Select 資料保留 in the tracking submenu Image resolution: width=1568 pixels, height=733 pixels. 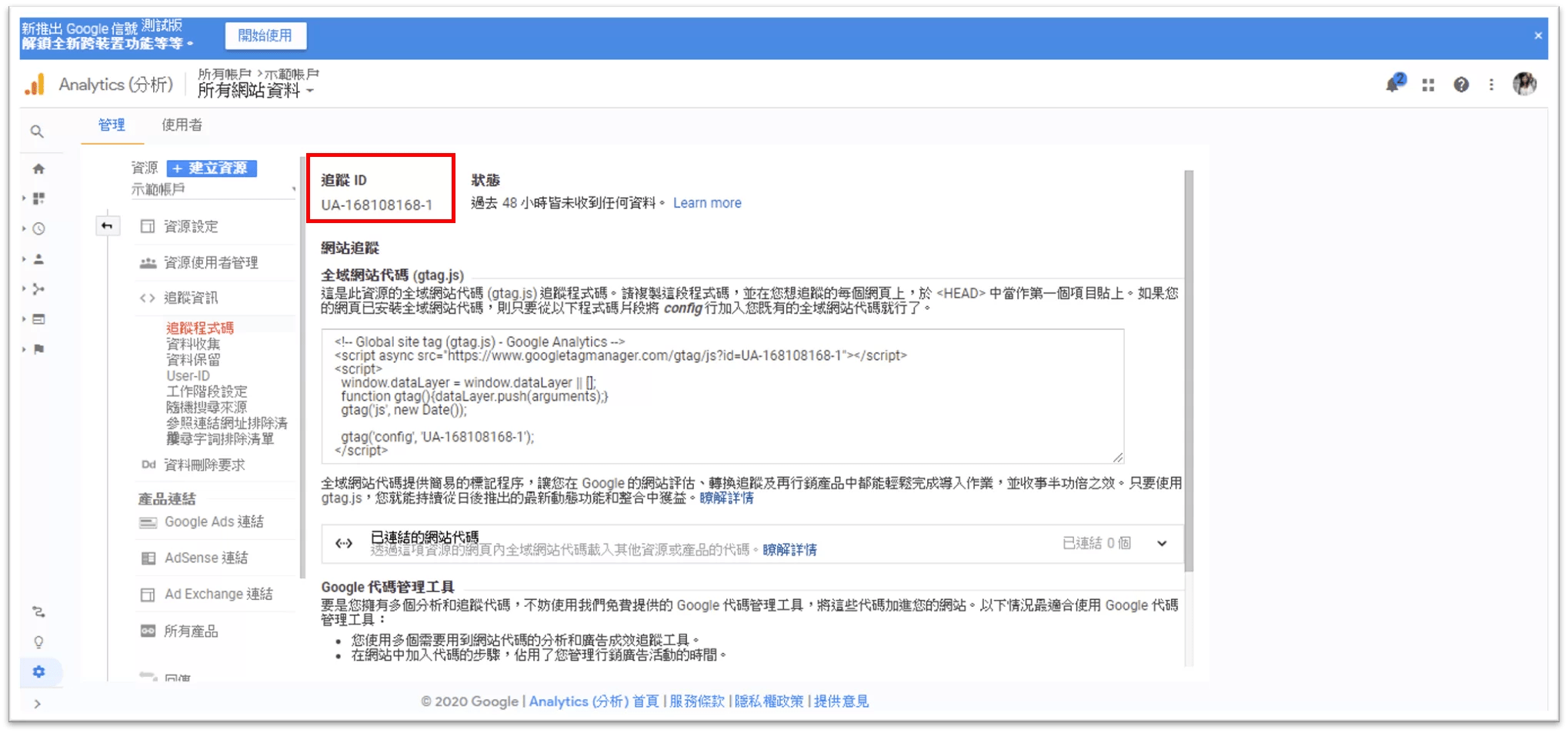(193, 360)
